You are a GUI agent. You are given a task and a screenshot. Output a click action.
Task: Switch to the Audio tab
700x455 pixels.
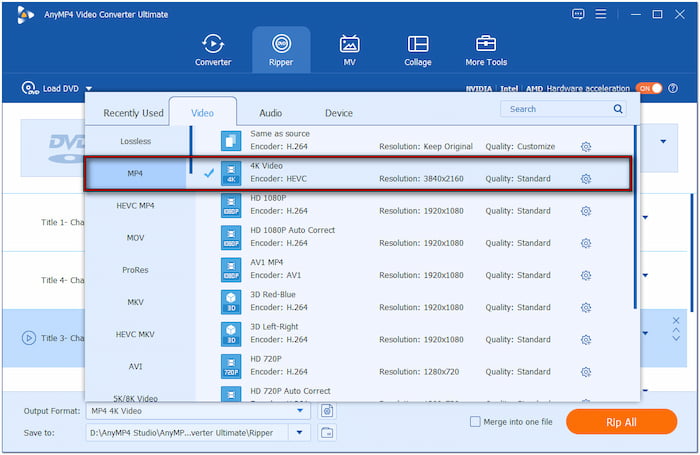271,113
